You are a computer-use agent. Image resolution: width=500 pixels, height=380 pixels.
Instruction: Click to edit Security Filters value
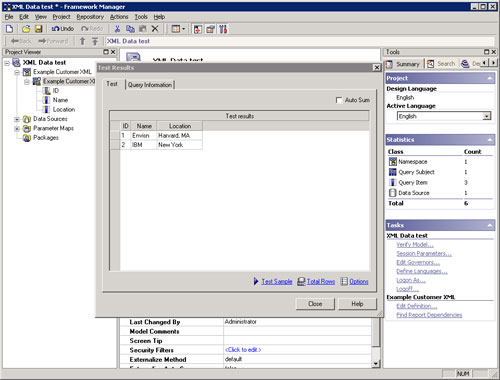pos(243,350)
